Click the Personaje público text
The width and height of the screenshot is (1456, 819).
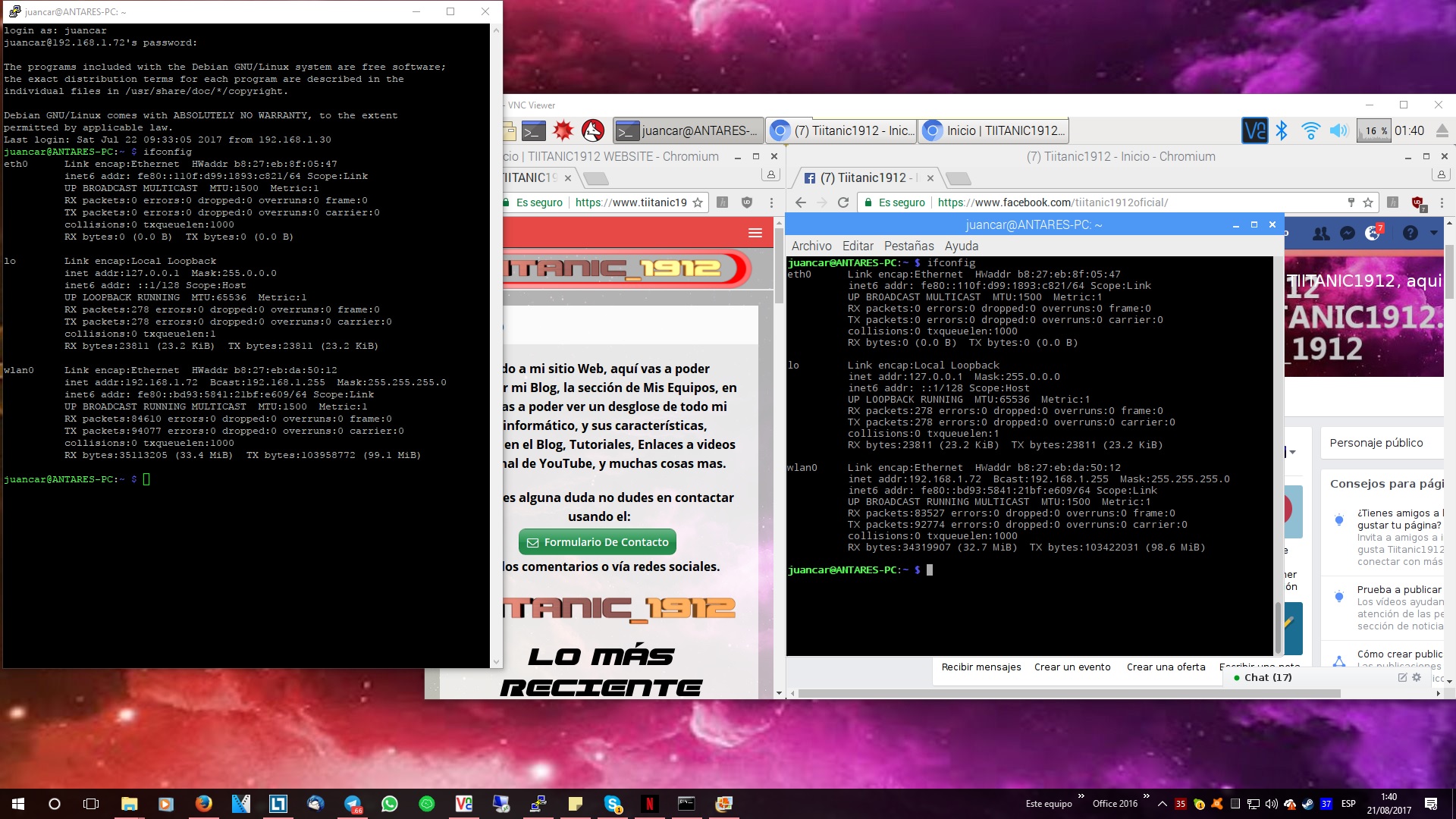1376,443
